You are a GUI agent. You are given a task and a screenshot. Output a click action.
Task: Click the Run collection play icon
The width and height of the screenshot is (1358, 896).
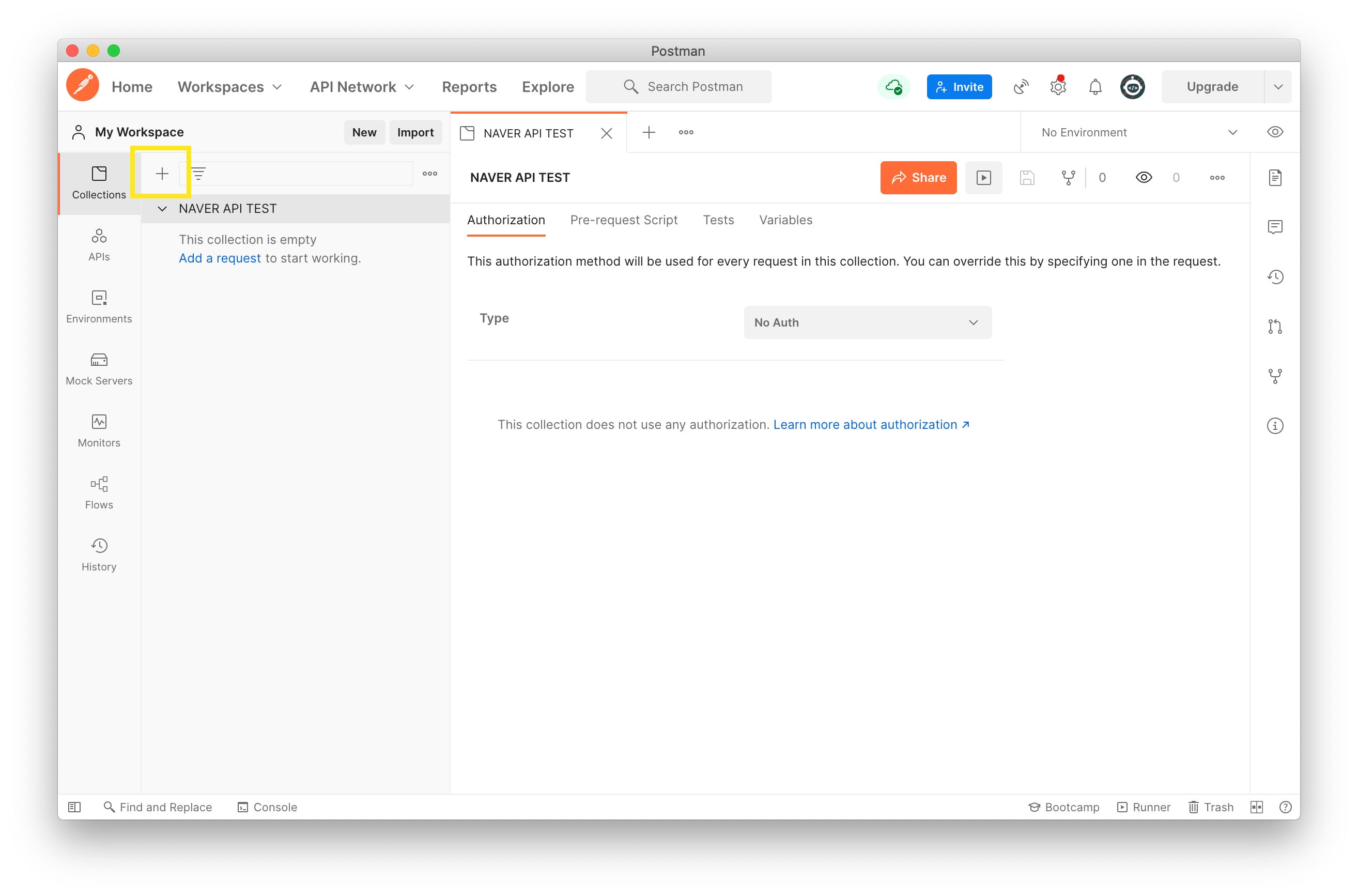[x=983, y=178]
